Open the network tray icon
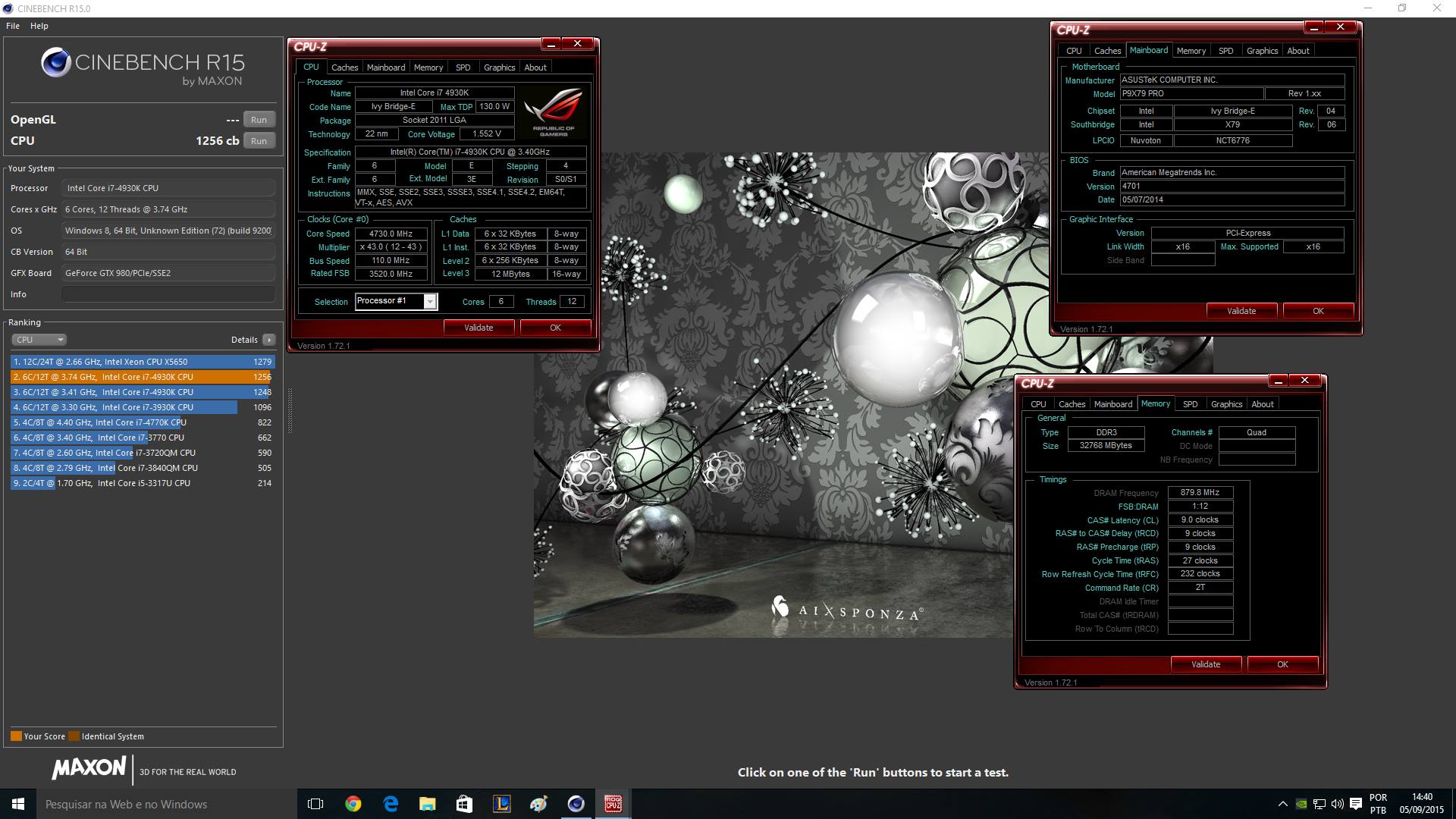Viewport: 1456px width, 819px height. pos(1319,804)
